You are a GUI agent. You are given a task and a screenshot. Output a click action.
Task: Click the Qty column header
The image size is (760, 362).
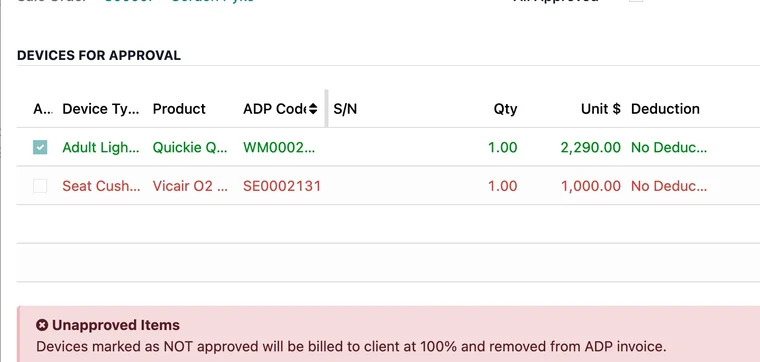(x=505, y=109)
